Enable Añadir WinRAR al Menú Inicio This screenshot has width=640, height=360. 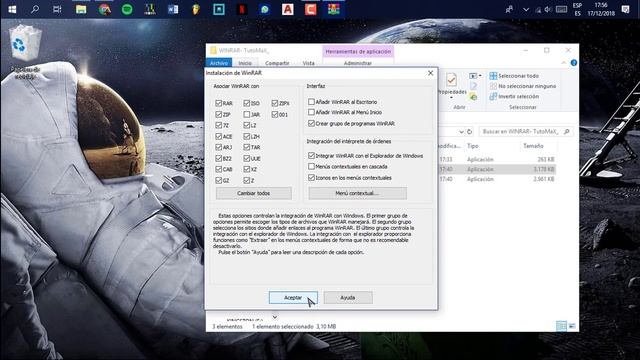coord(311,112)
